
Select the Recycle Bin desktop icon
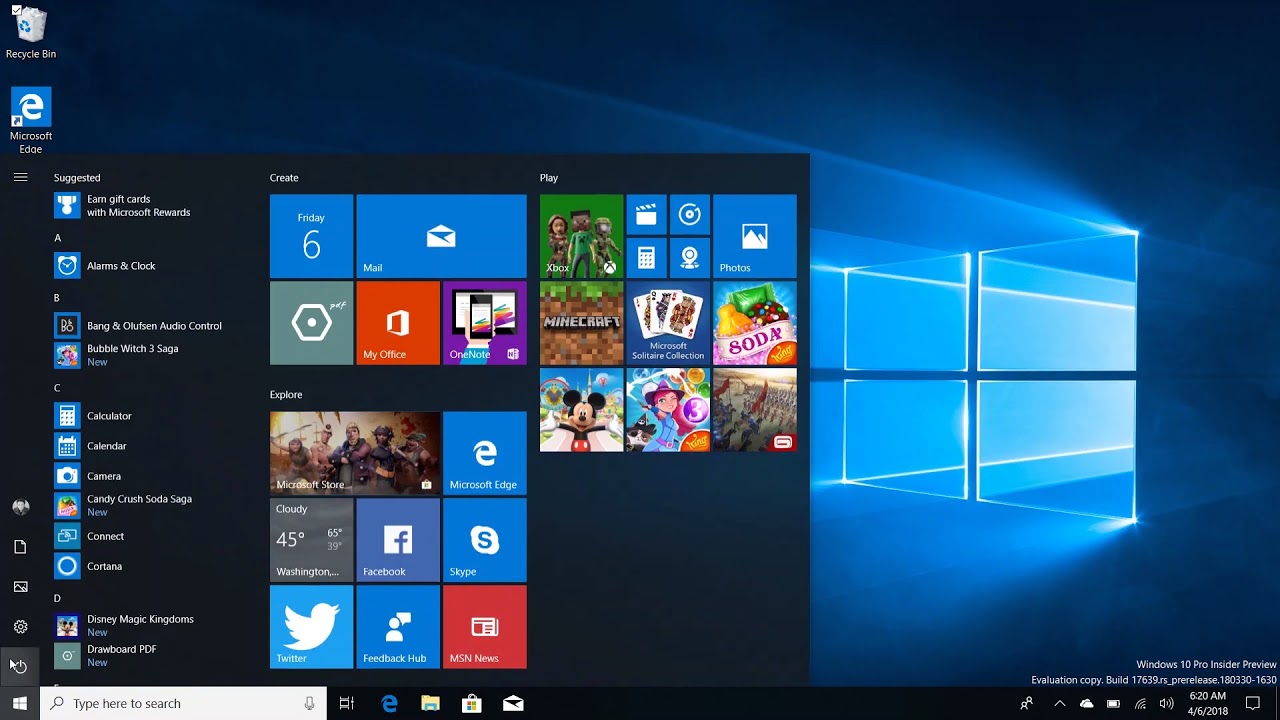(x=31, y=33)
